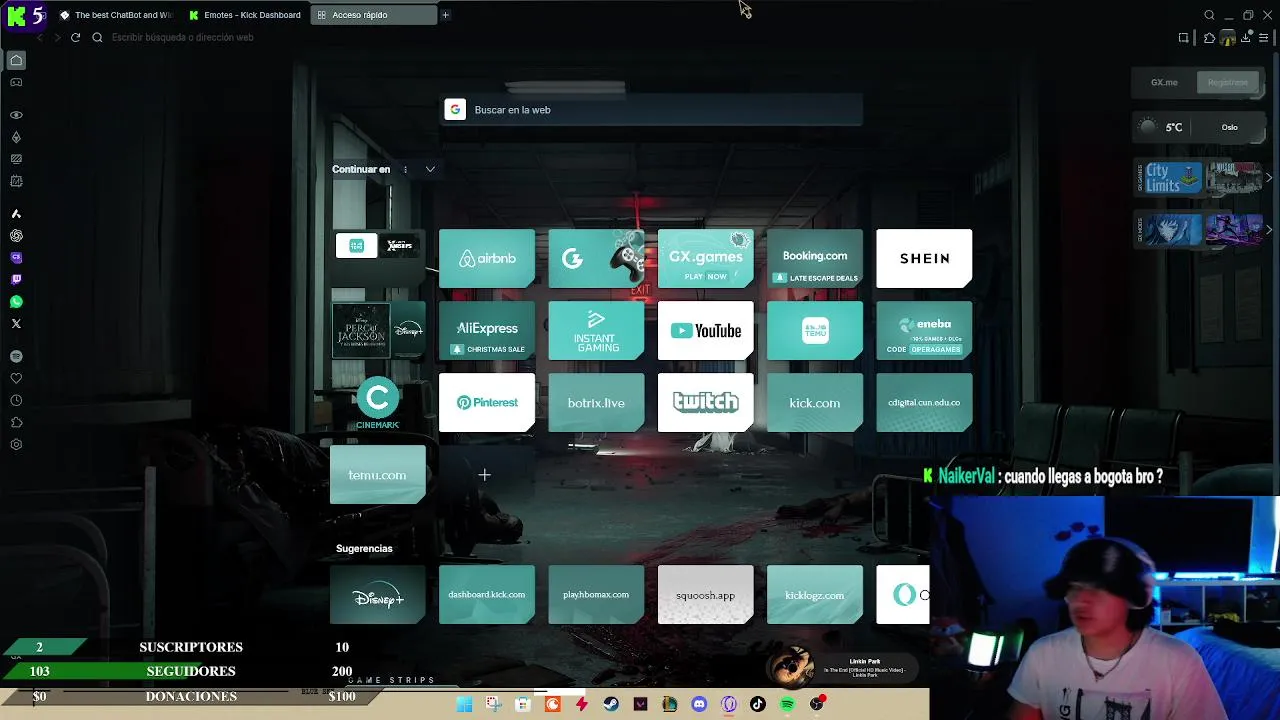This screenshot has height=720, width=1280.
Task: Switch to Emotes - Kick Dashboard tab
Action: click(x=245, y=15)
